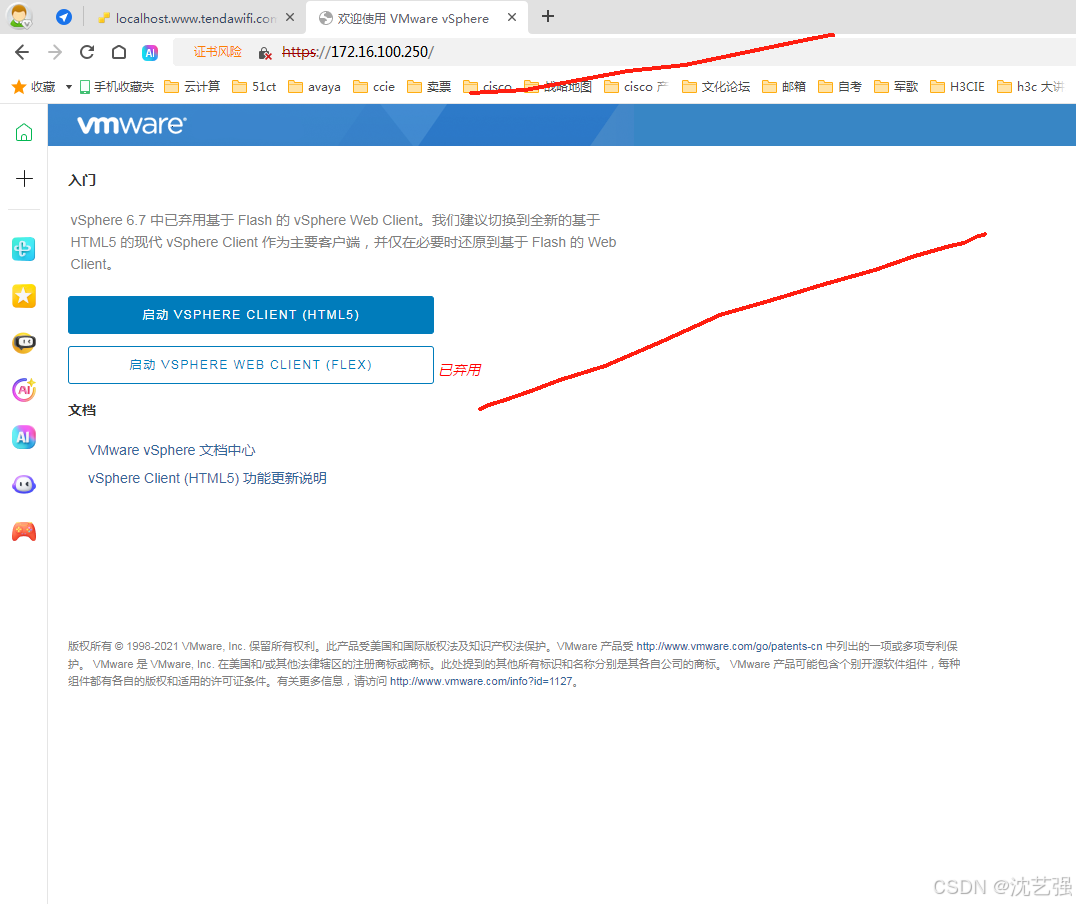Open VMware vSphere 文档中心 link

coord(172,450)
